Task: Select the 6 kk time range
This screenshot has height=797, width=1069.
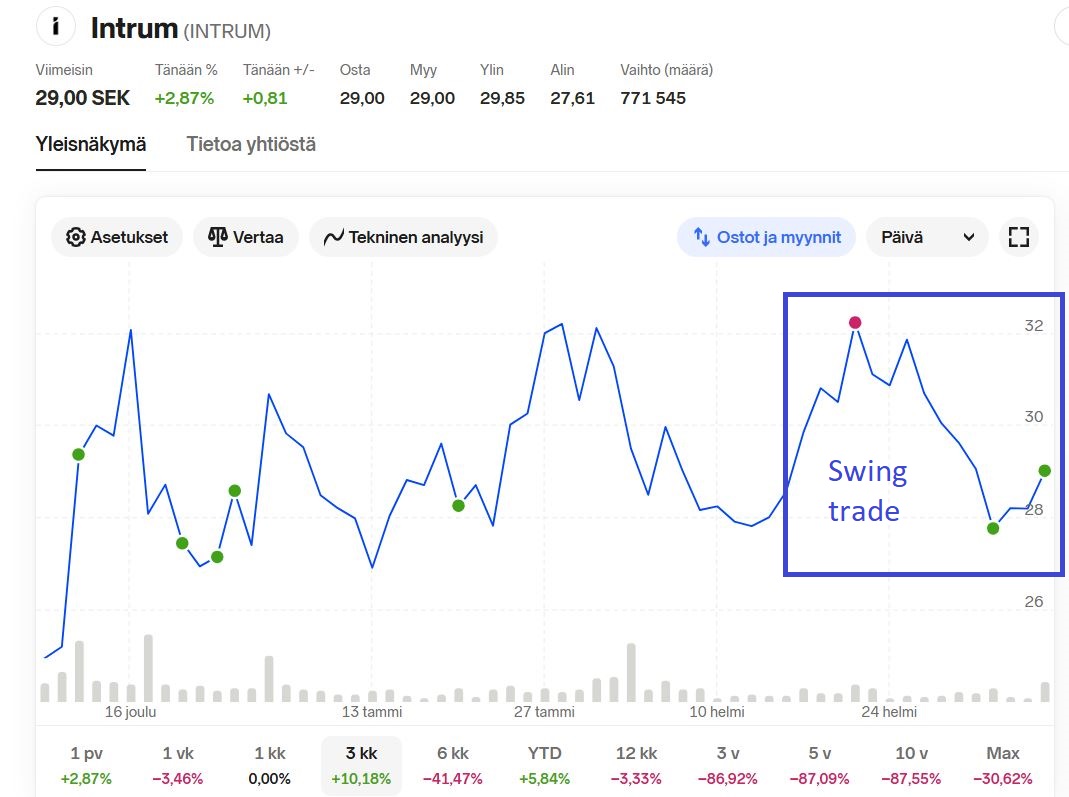Action: tap(453, 765)
